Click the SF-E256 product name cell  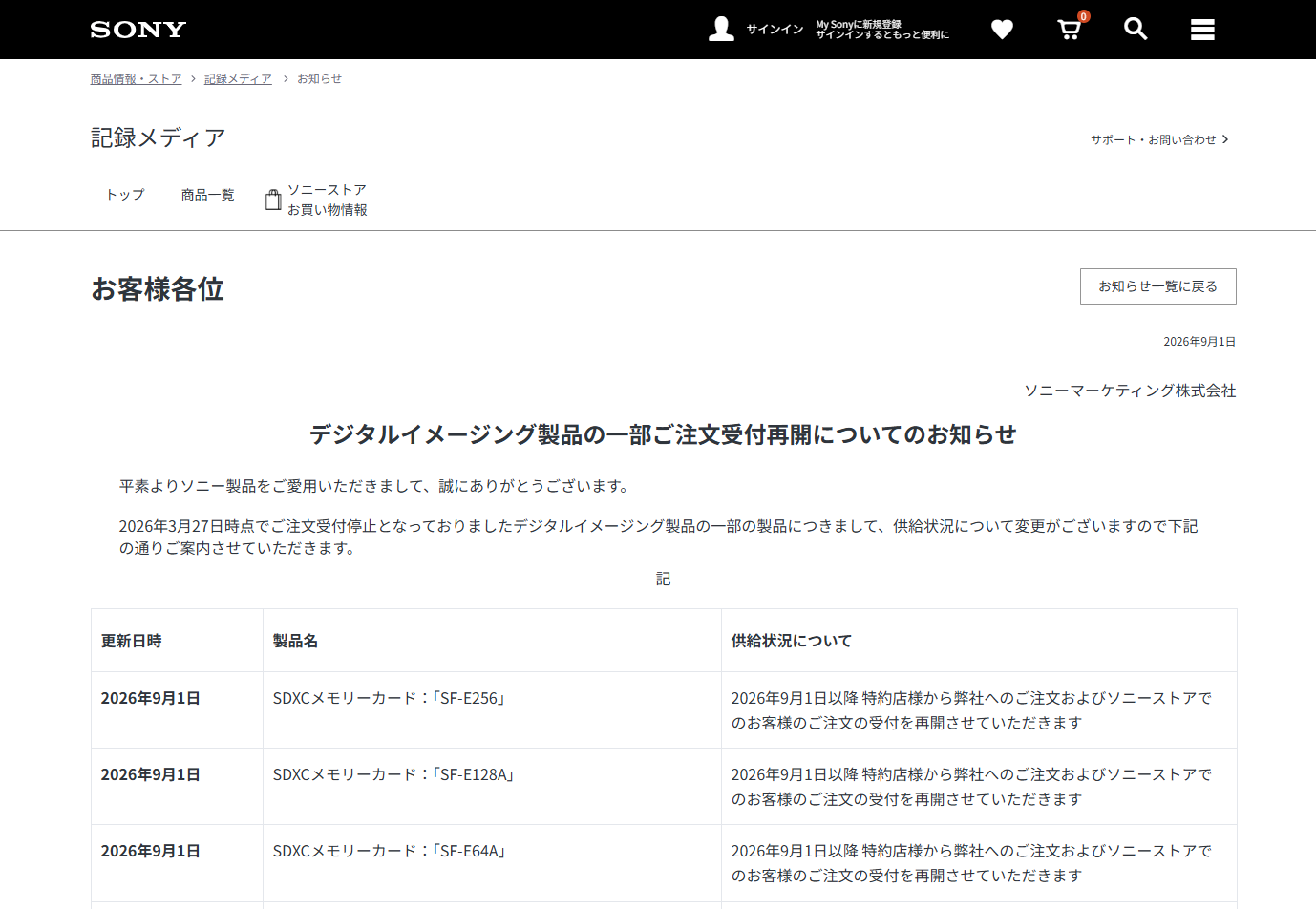pyautogui.click(x=492, y=710)
